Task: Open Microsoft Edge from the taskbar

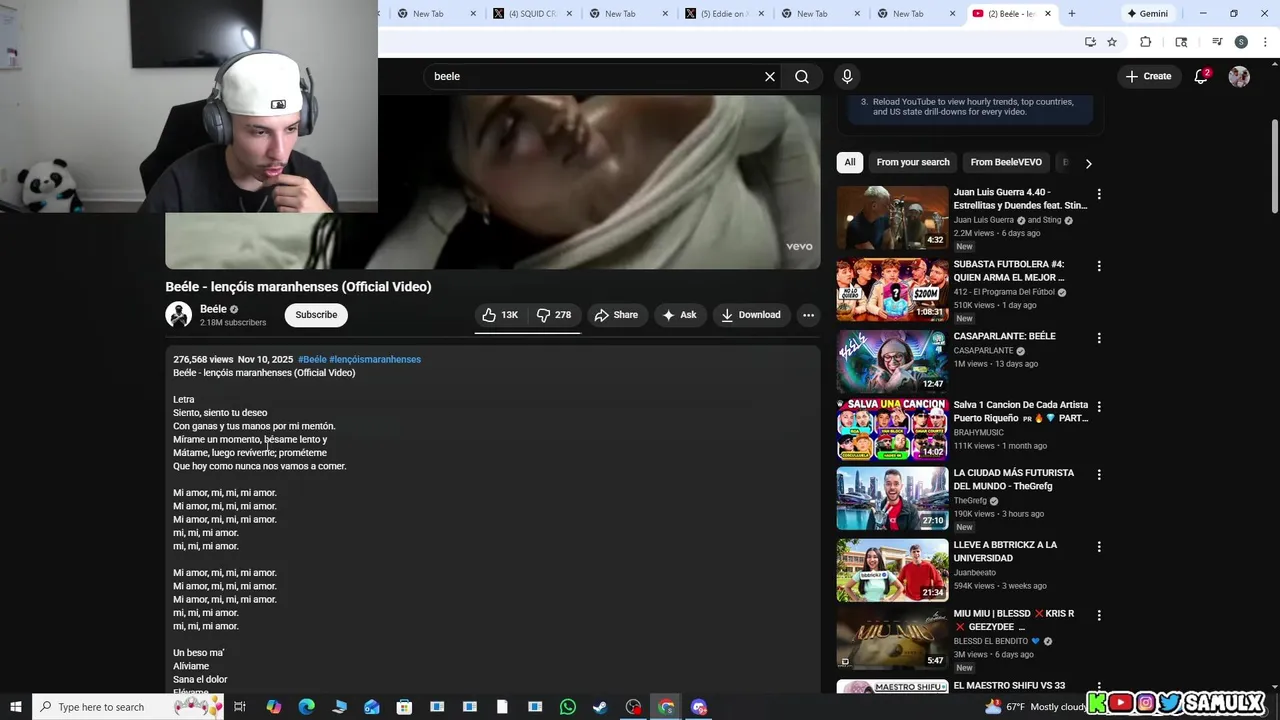Action: pyautogui.click(x=306, y=707)
